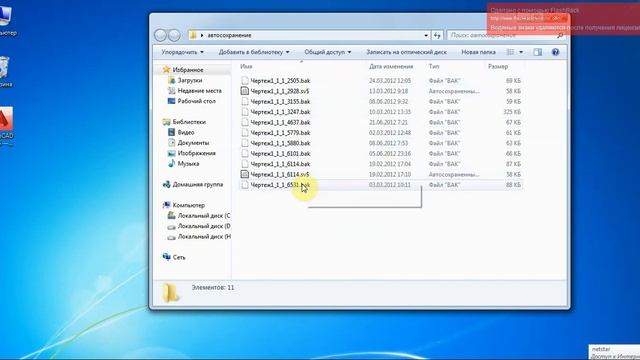This screenshot has height=360, width=640.
Task: Click the Рабочий стол icon in sidebar
Action: pos(172,101)
